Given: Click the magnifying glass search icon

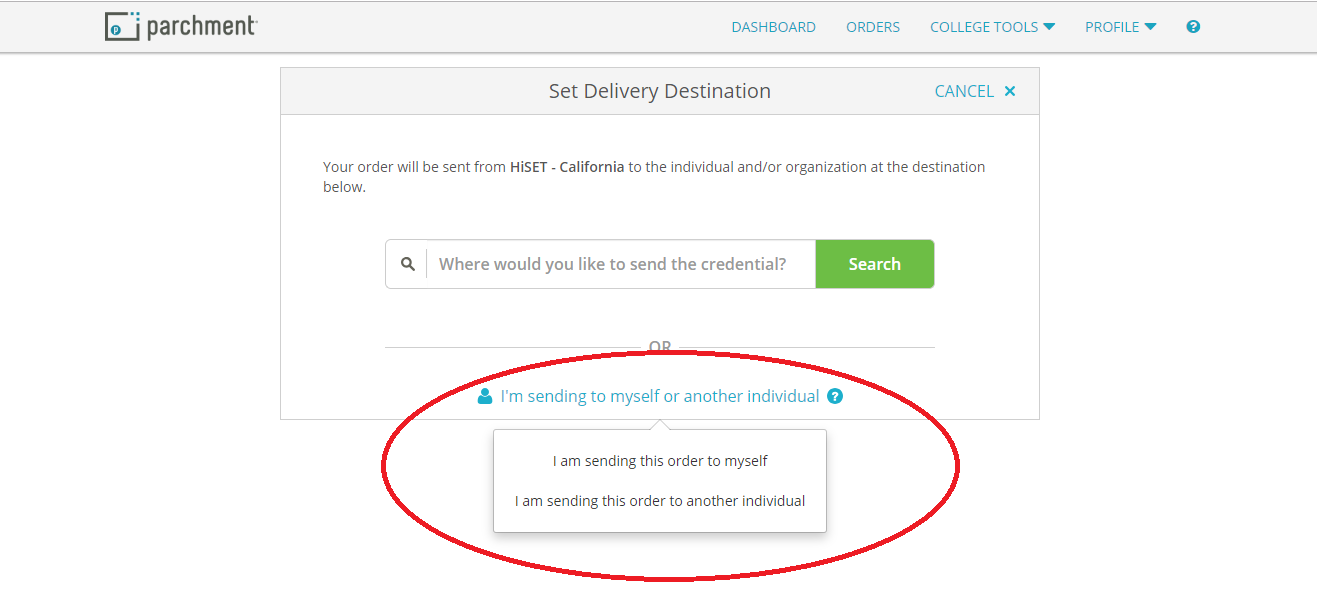Looking at the screenshot, I should coord(407,264).
